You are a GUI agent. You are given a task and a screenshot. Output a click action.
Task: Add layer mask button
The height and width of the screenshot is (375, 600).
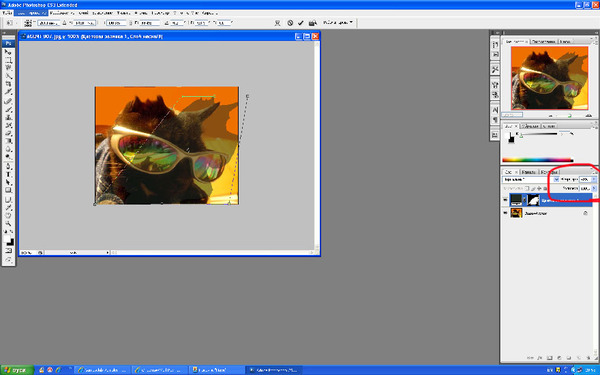[549, 358]
